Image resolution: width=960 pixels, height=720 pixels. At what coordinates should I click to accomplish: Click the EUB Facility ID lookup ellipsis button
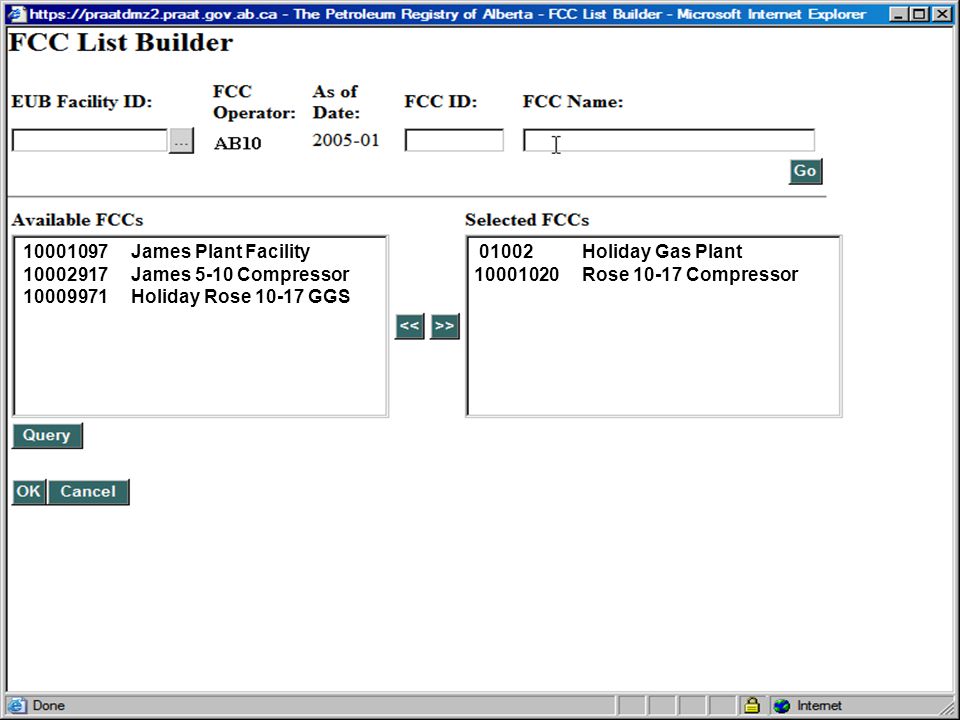click(181, 141)
